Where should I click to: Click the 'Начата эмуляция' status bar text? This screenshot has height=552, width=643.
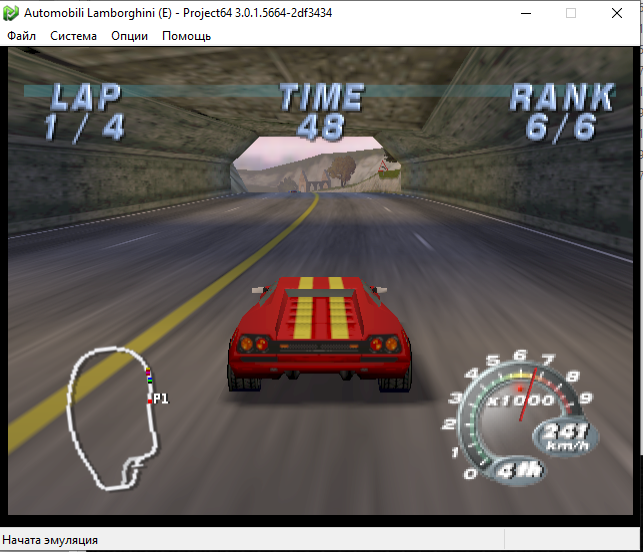tap(50, 540)
